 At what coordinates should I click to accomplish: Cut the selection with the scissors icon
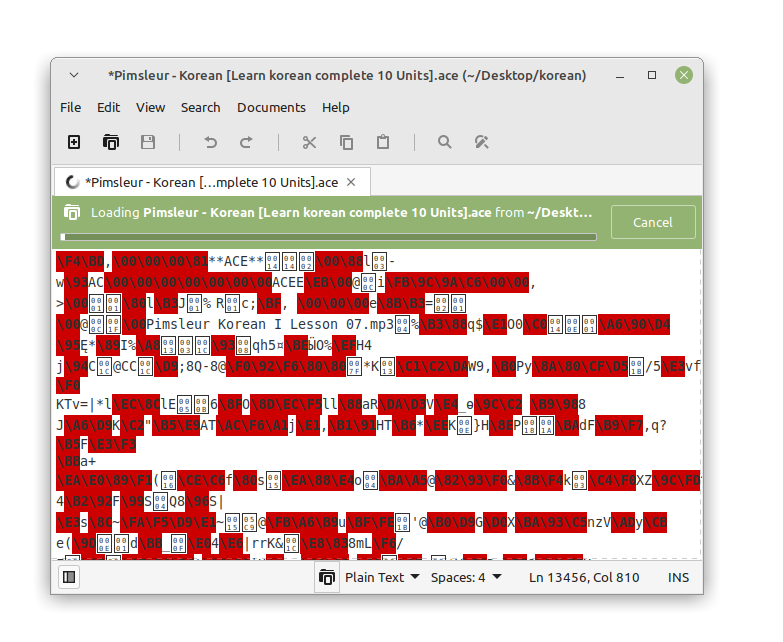(309, 142)
